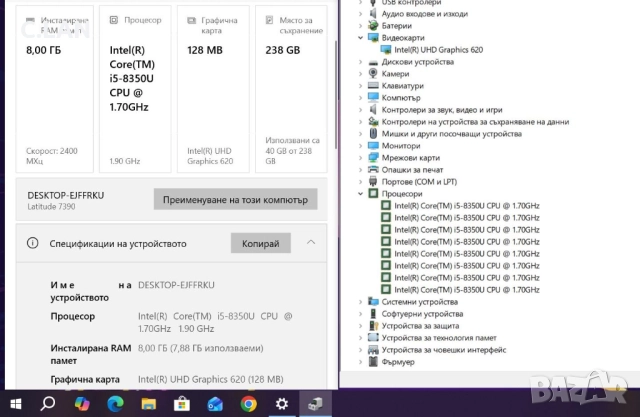Screen dimensions: 640x417
Task: Launch Copilot from the taskbar
Action: (82, 404)
